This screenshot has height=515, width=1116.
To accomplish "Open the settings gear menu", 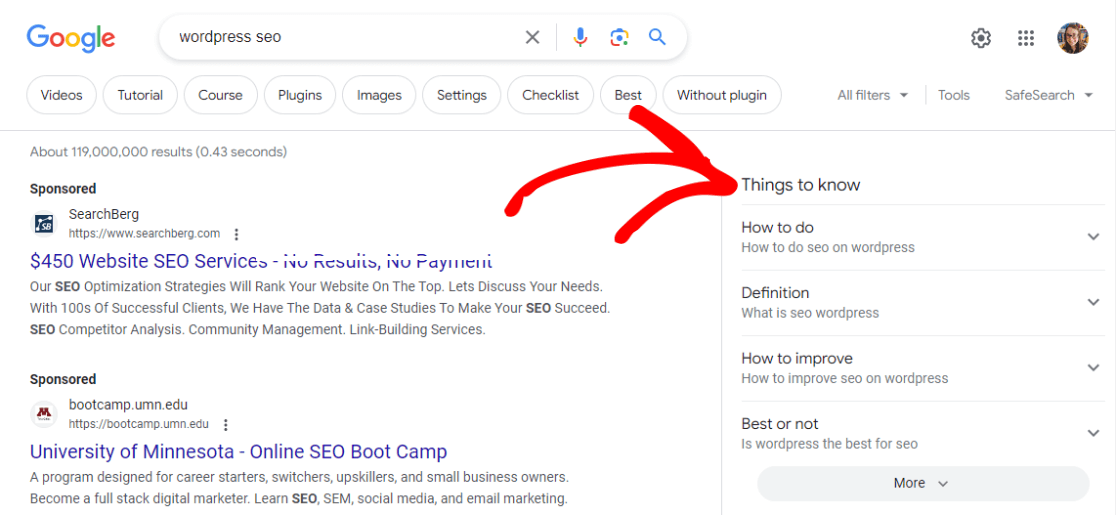I will [981, 38].
